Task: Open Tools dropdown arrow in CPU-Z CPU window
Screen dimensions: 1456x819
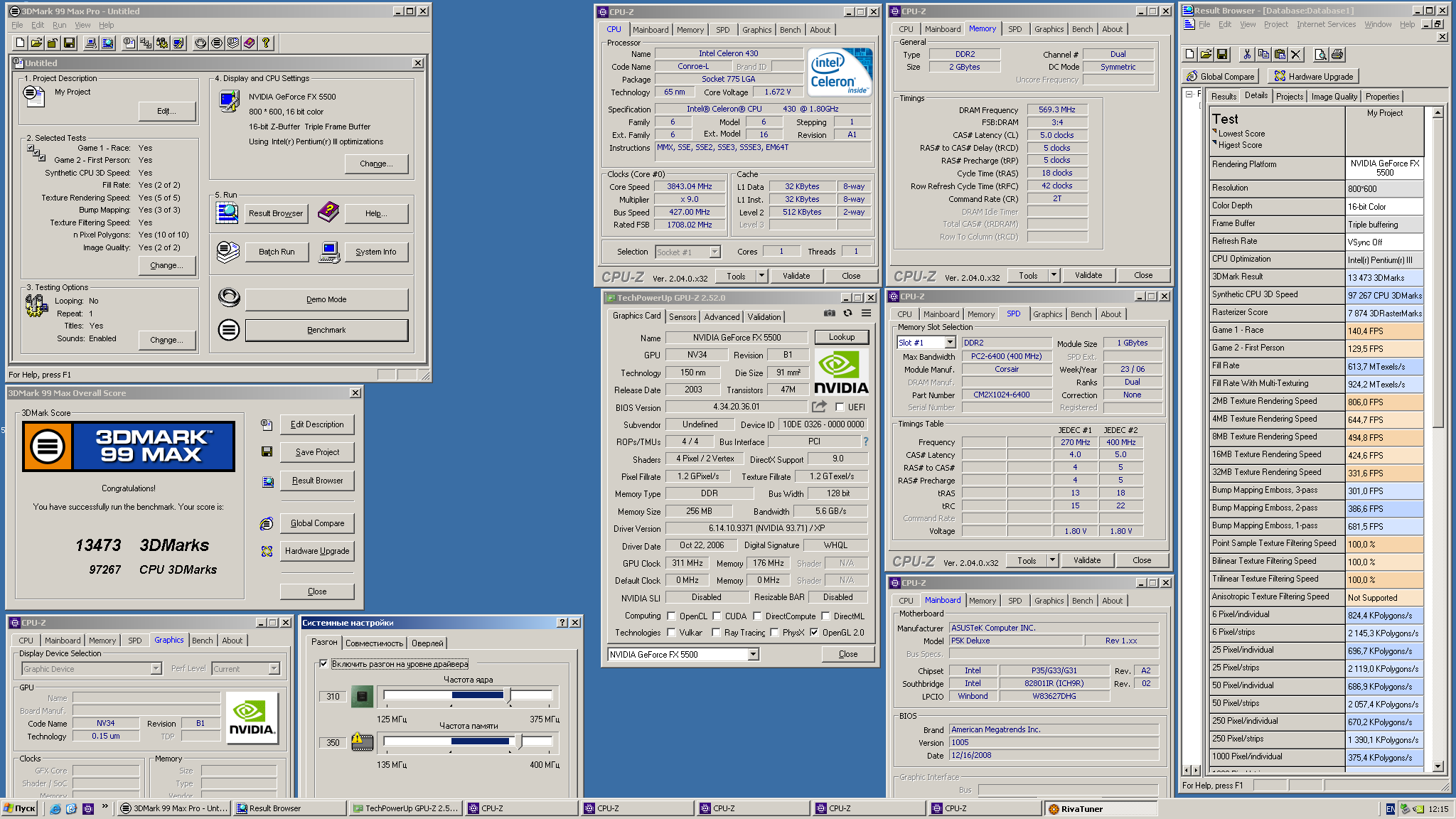Action: pos(761,275)
